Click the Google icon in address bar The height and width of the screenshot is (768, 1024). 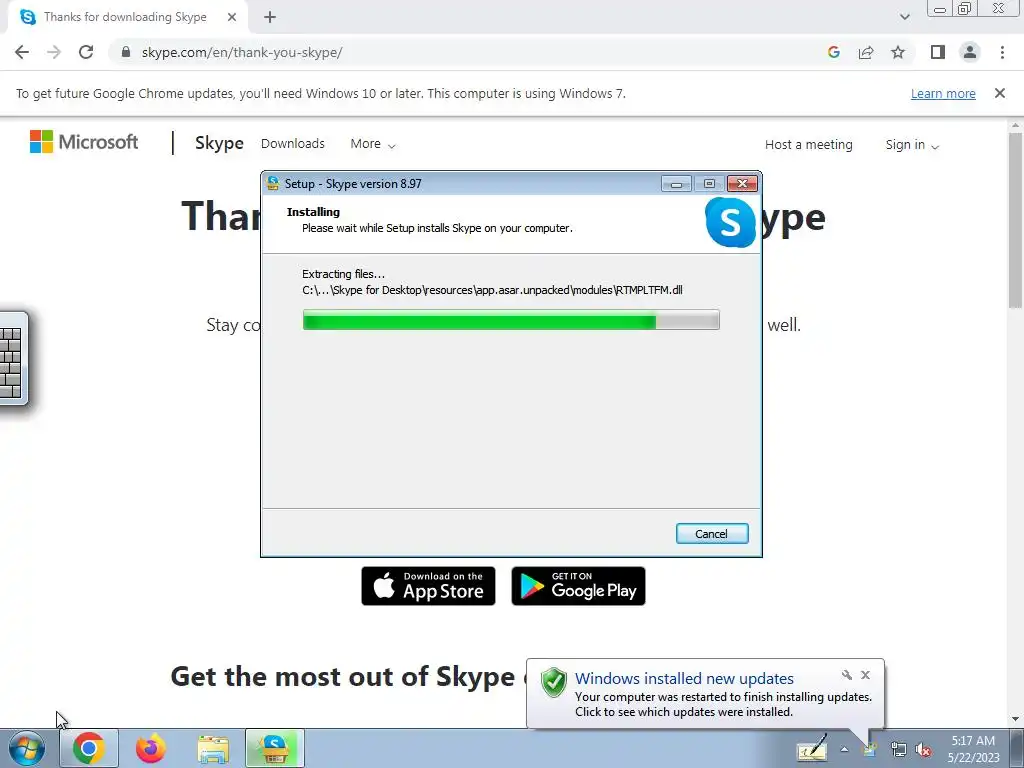tap(833, 52)
